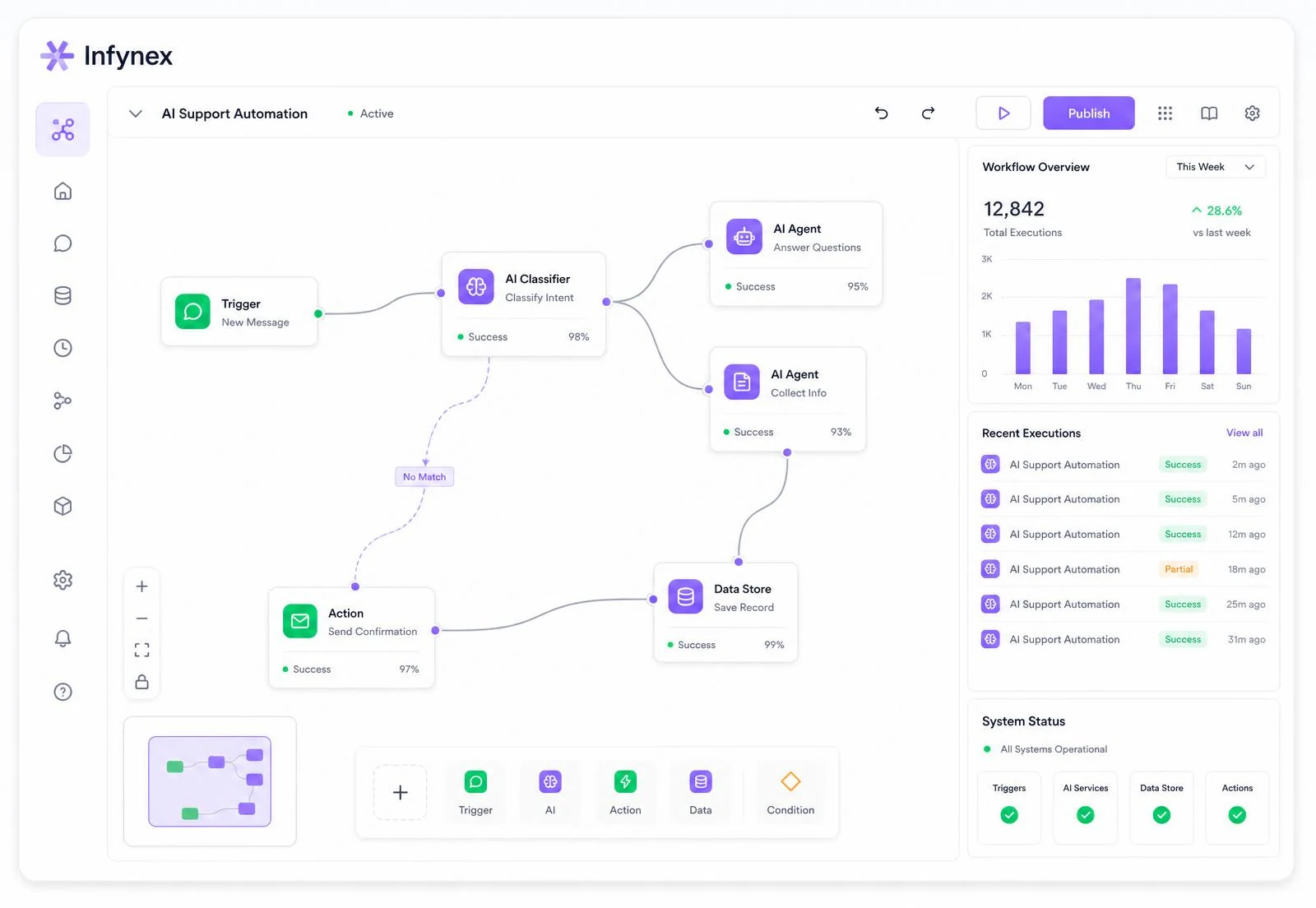Click the undo arrow in the toolbar
This screenshot has width=1316, height=908.
click(x=881, y=113)
